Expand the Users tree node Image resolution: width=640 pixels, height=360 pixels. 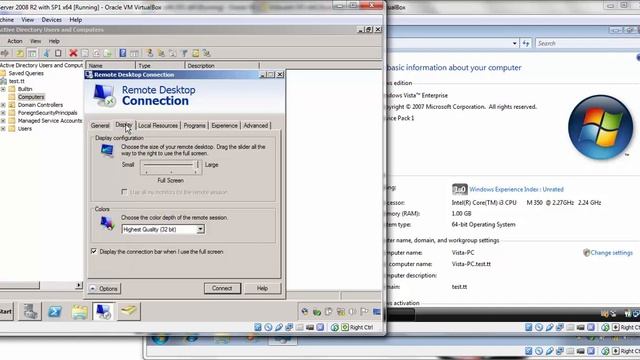pos(3,129)
